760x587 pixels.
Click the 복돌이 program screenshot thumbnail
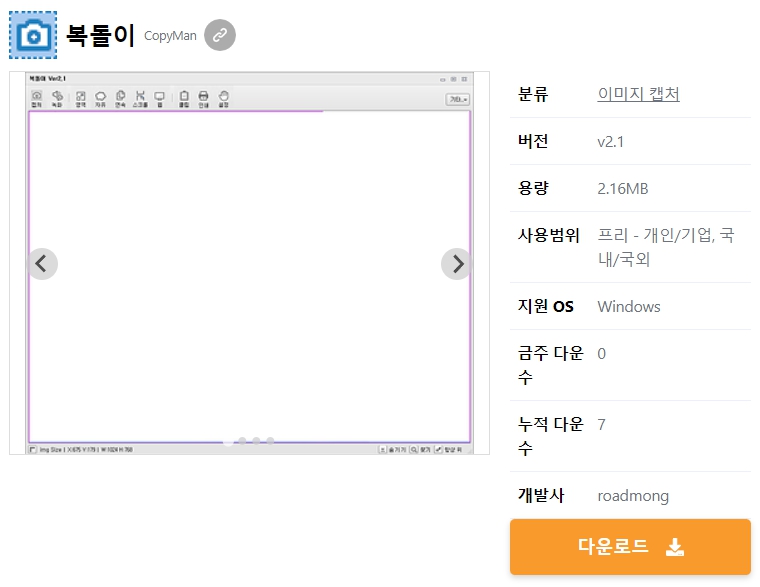tap(249, 263)
